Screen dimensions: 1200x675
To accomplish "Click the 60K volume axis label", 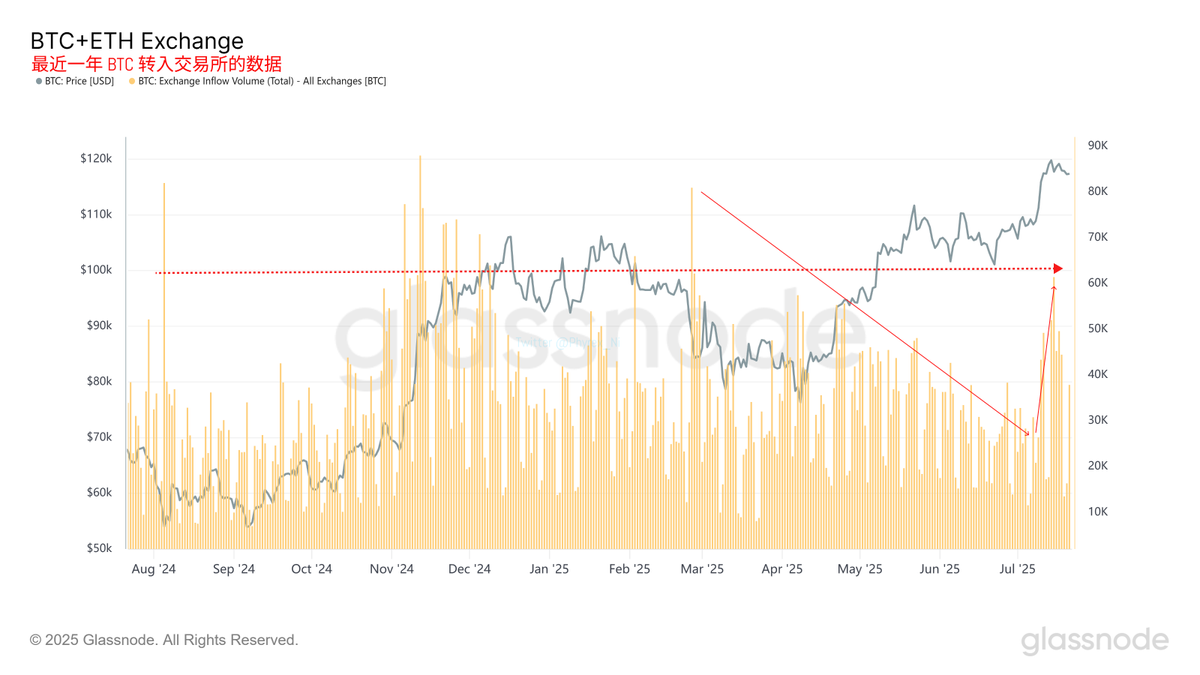I will click(1098, 283).
